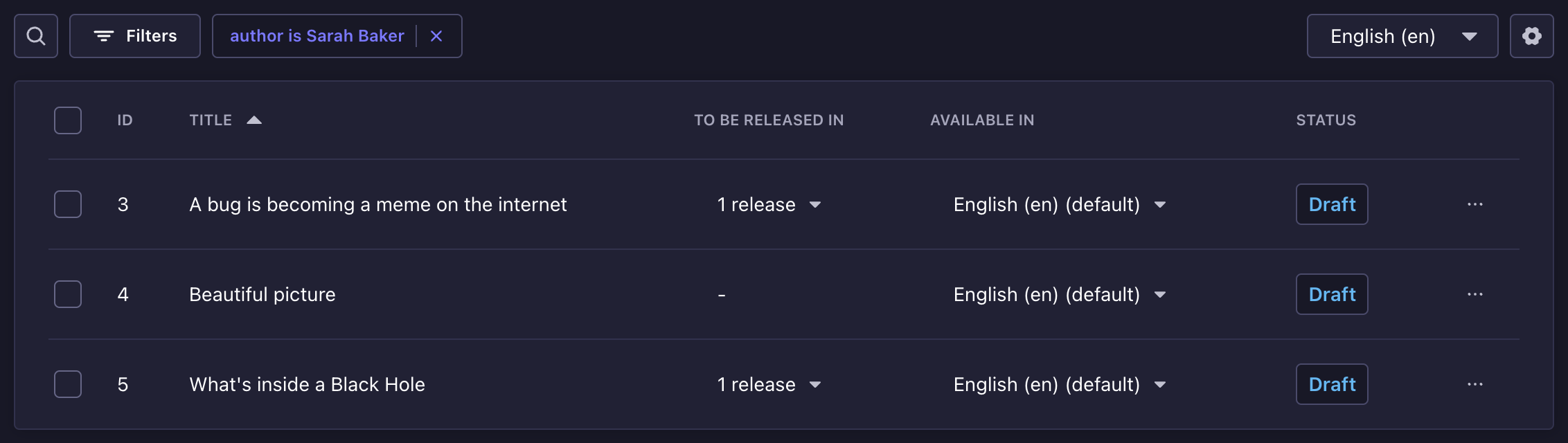
Task: Open actions menu for Beautiful picture
Action: 1475,293
